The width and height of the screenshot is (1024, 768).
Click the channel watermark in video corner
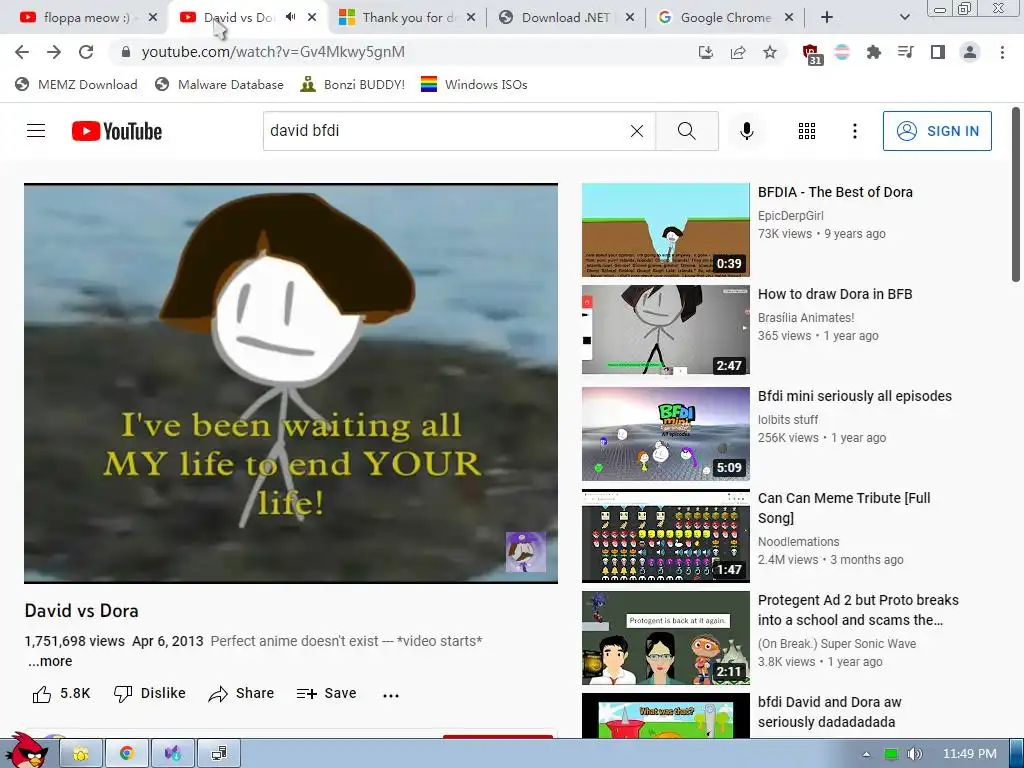526,552
